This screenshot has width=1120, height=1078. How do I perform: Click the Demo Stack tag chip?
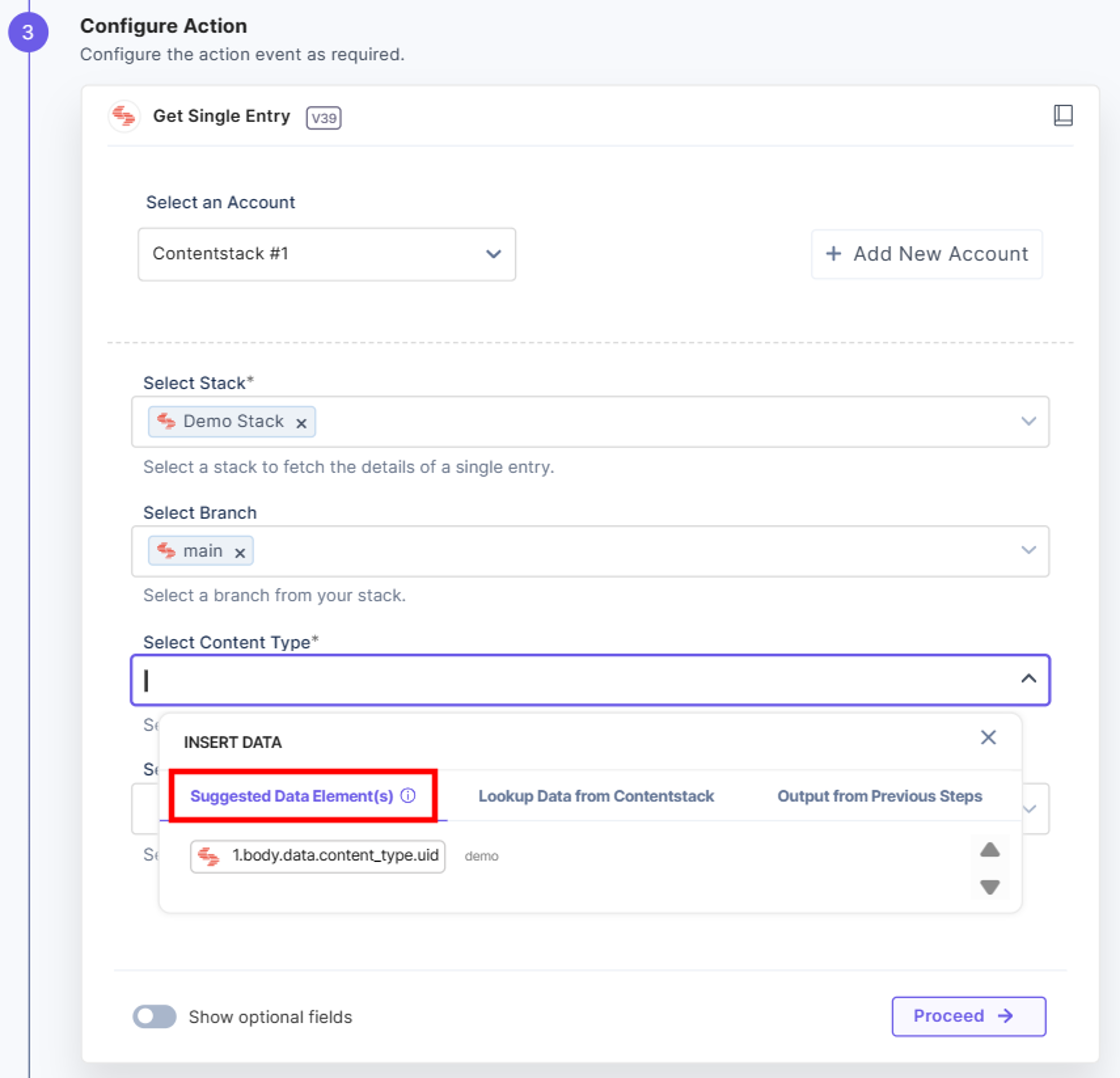point(231,421)
